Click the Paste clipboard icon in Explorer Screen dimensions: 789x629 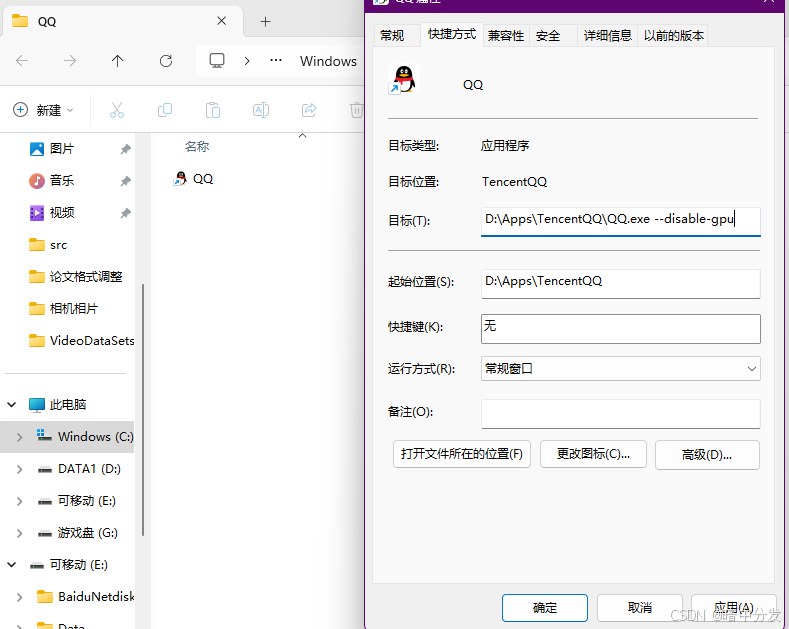213,110
